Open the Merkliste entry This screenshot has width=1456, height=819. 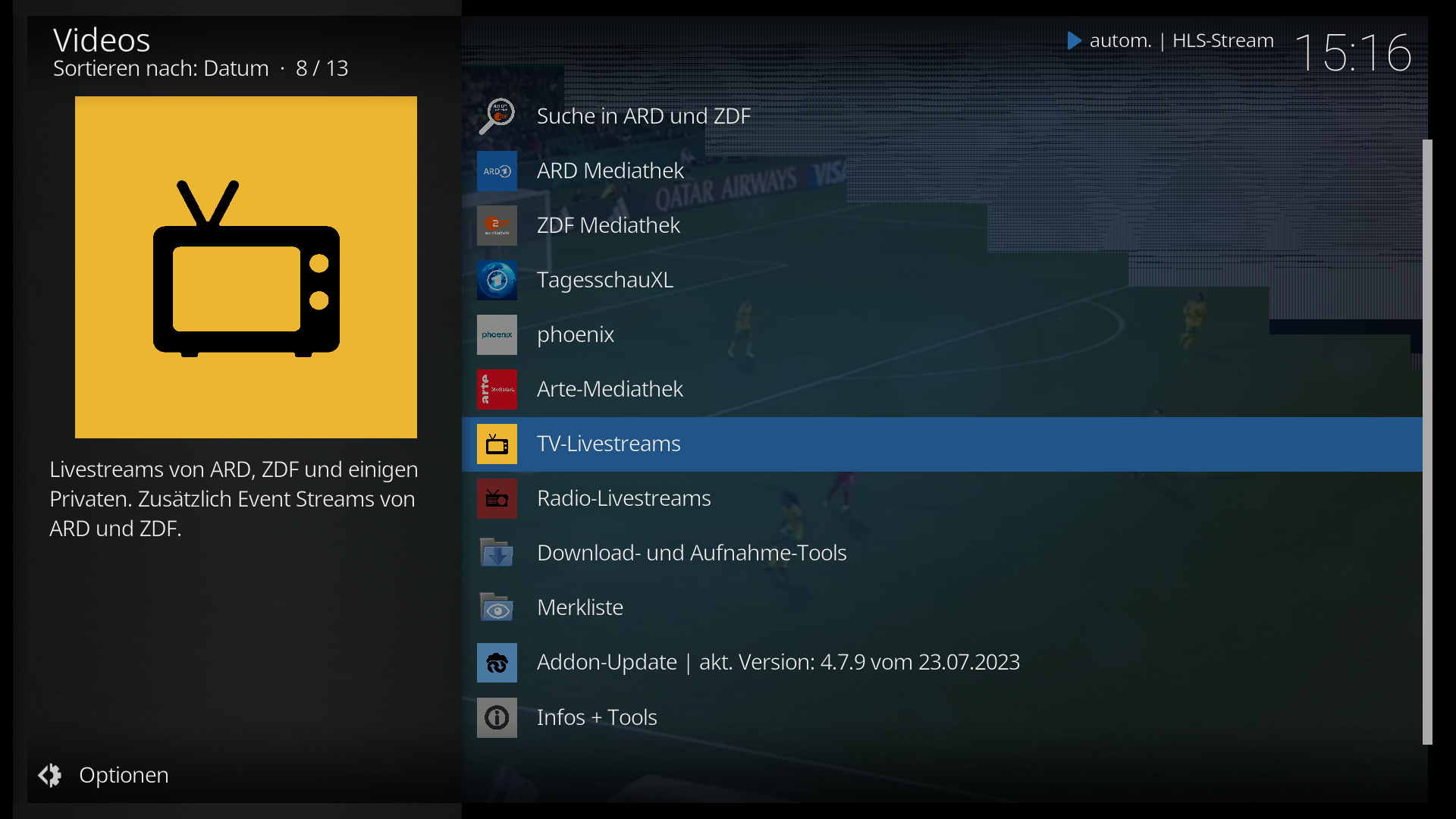[x=942, y=607]
